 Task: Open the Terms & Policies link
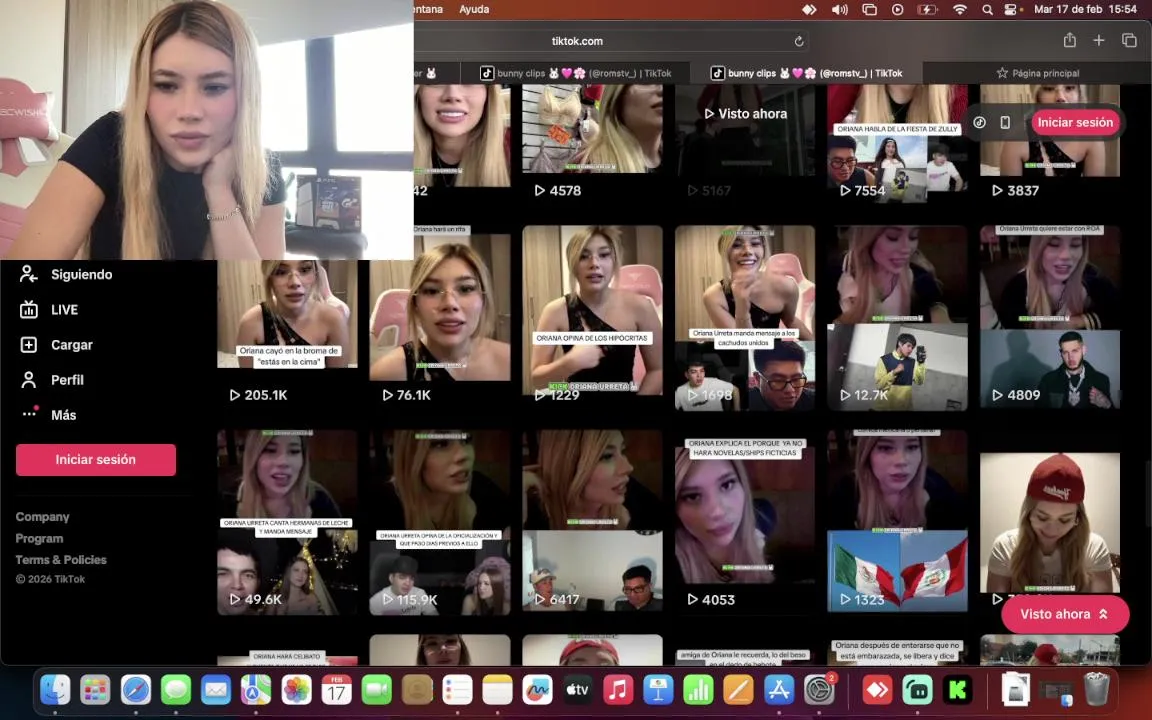[x=61, y=560]
